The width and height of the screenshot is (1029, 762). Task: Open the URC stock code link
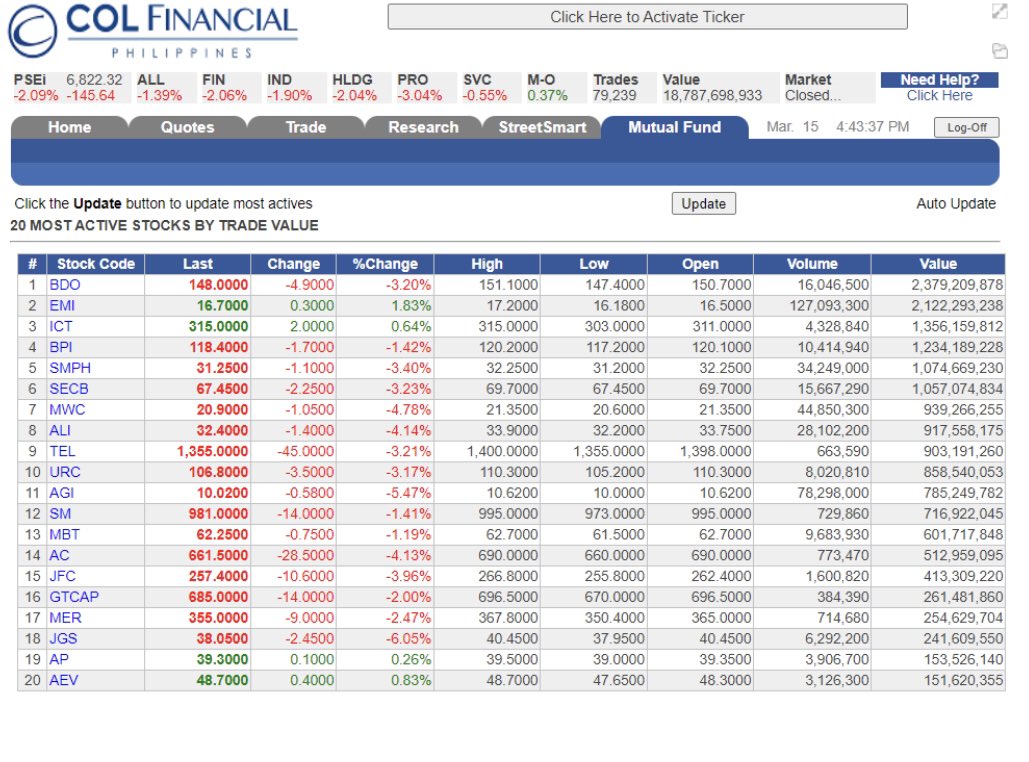[x=65, y=473]
